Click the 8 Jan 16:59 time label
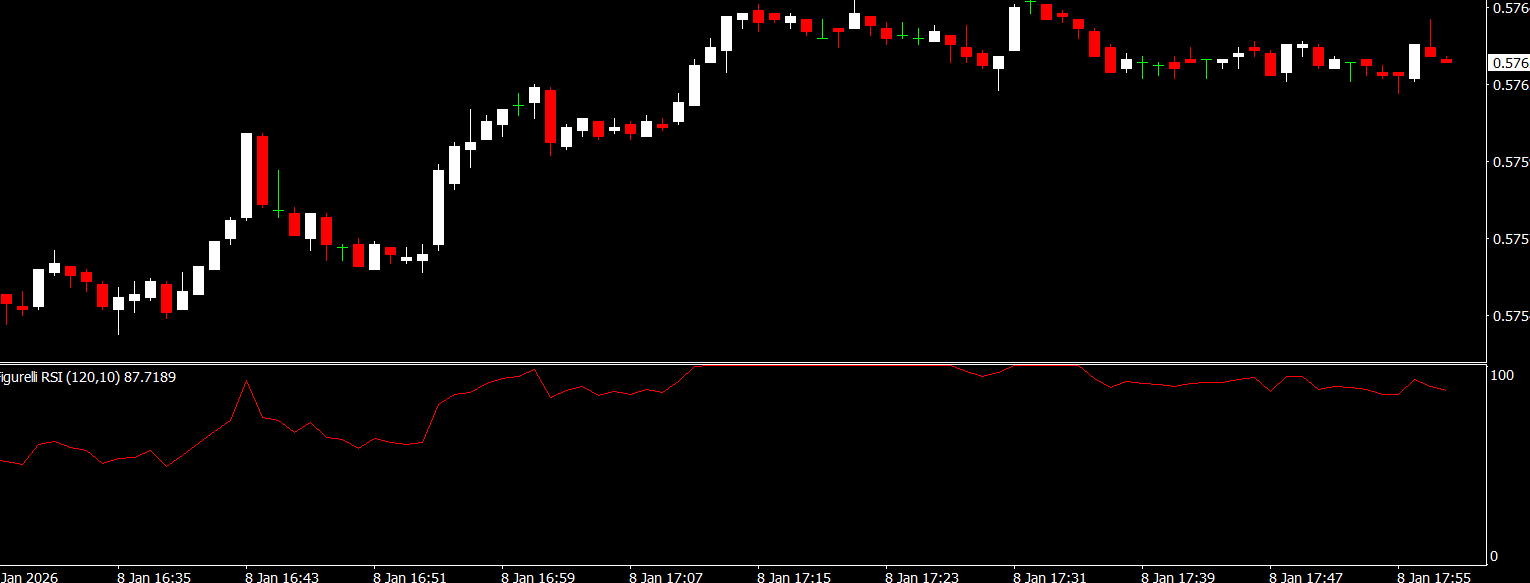Image resolution: width=1530 pixels, height=583 pixels. tap(537, 577)
